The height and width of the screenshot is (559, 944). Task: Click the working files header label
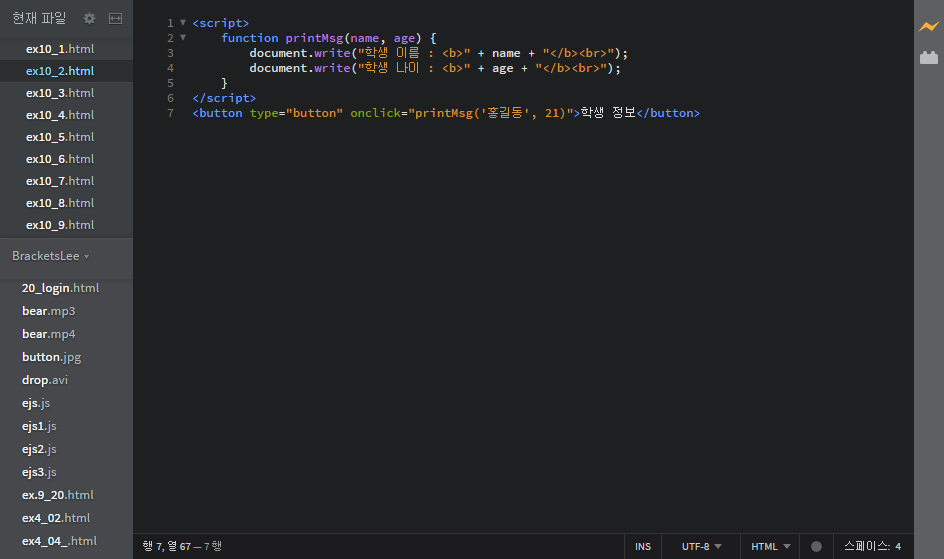coord(39,19)
